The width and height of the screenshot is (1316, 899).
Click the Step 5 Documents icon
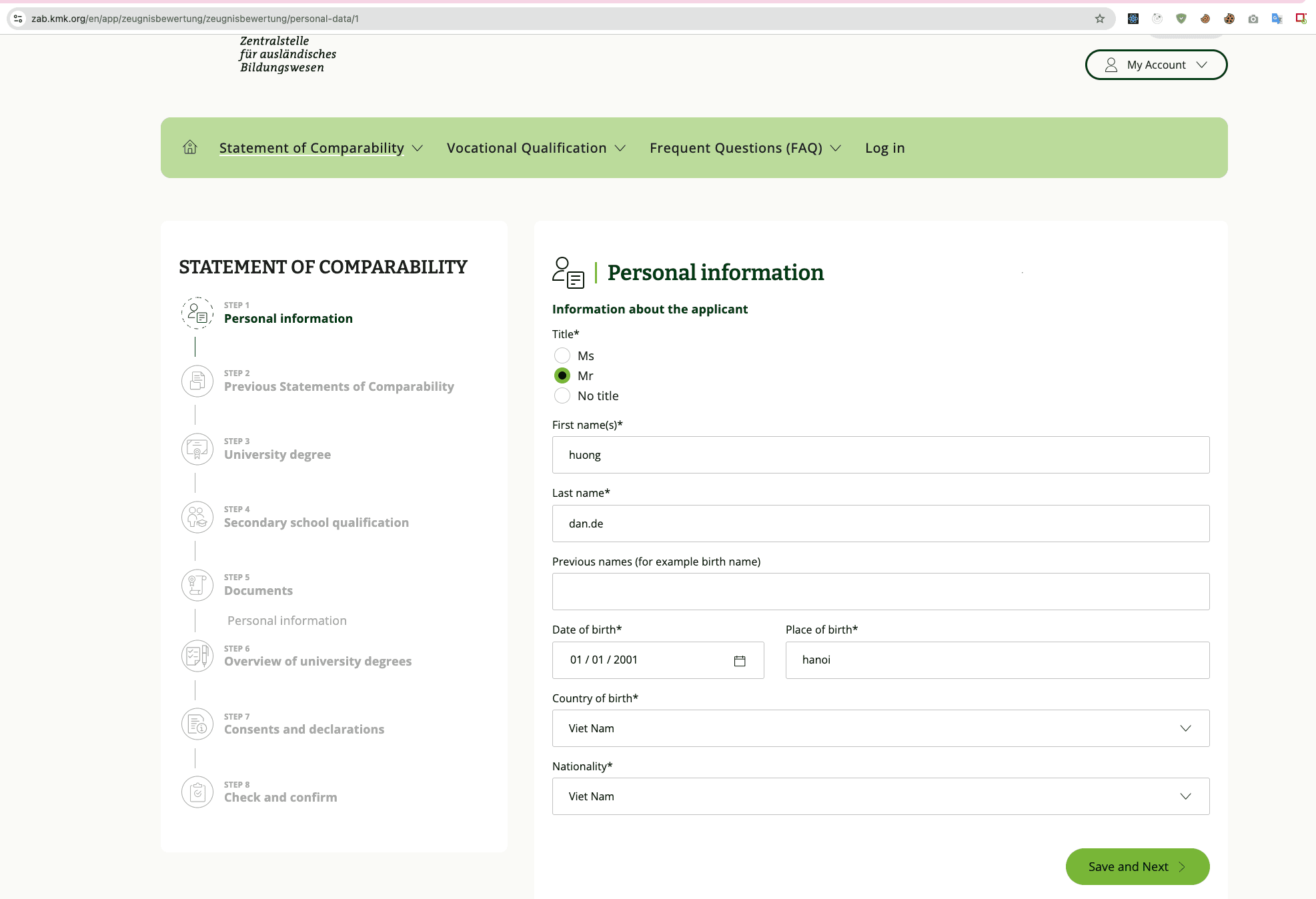tap(197, 586)
